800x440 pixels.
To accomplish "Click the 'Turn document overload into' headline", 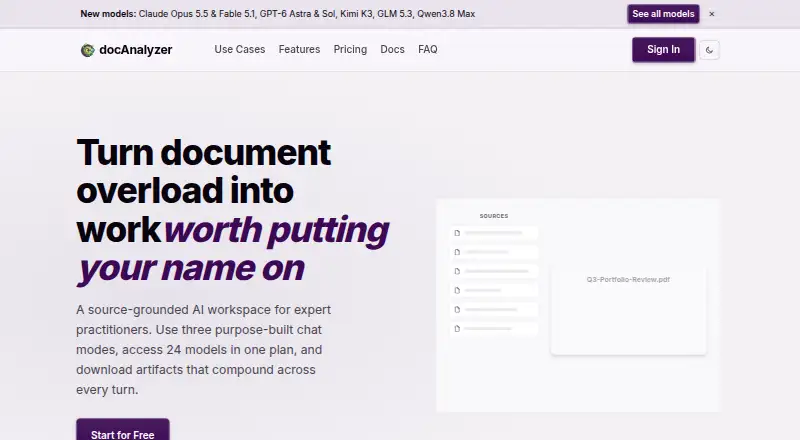I will (204, 171).
